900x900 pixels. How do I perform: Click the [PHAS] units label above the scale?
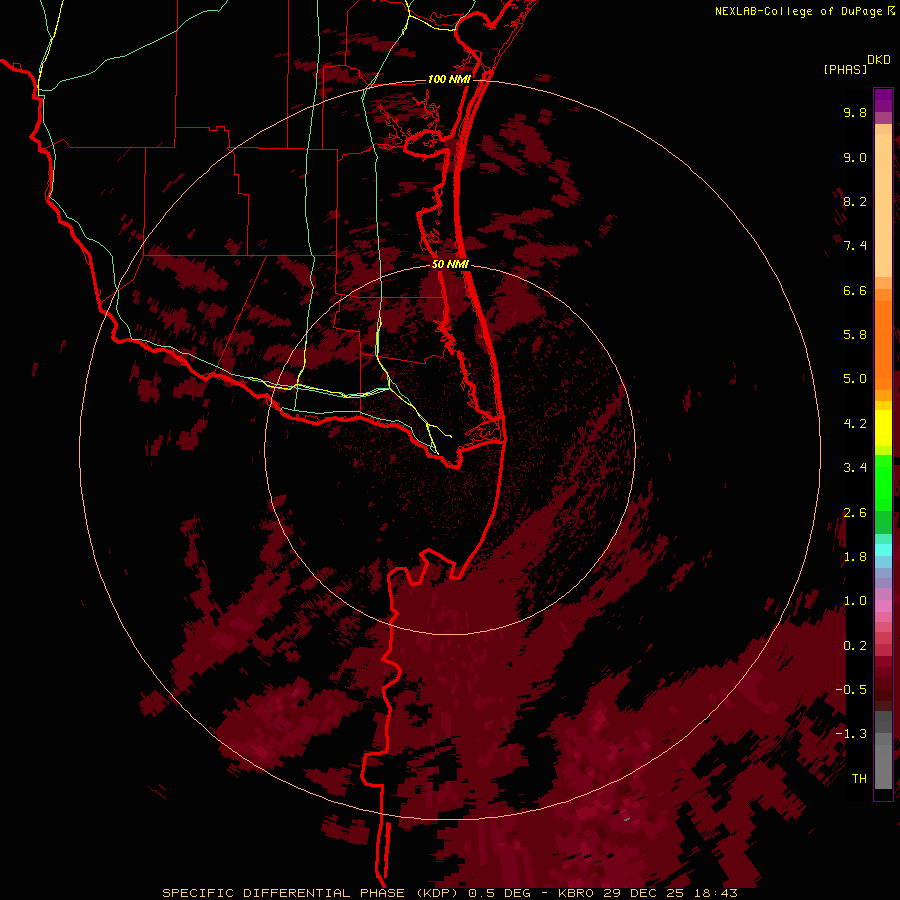845,69
